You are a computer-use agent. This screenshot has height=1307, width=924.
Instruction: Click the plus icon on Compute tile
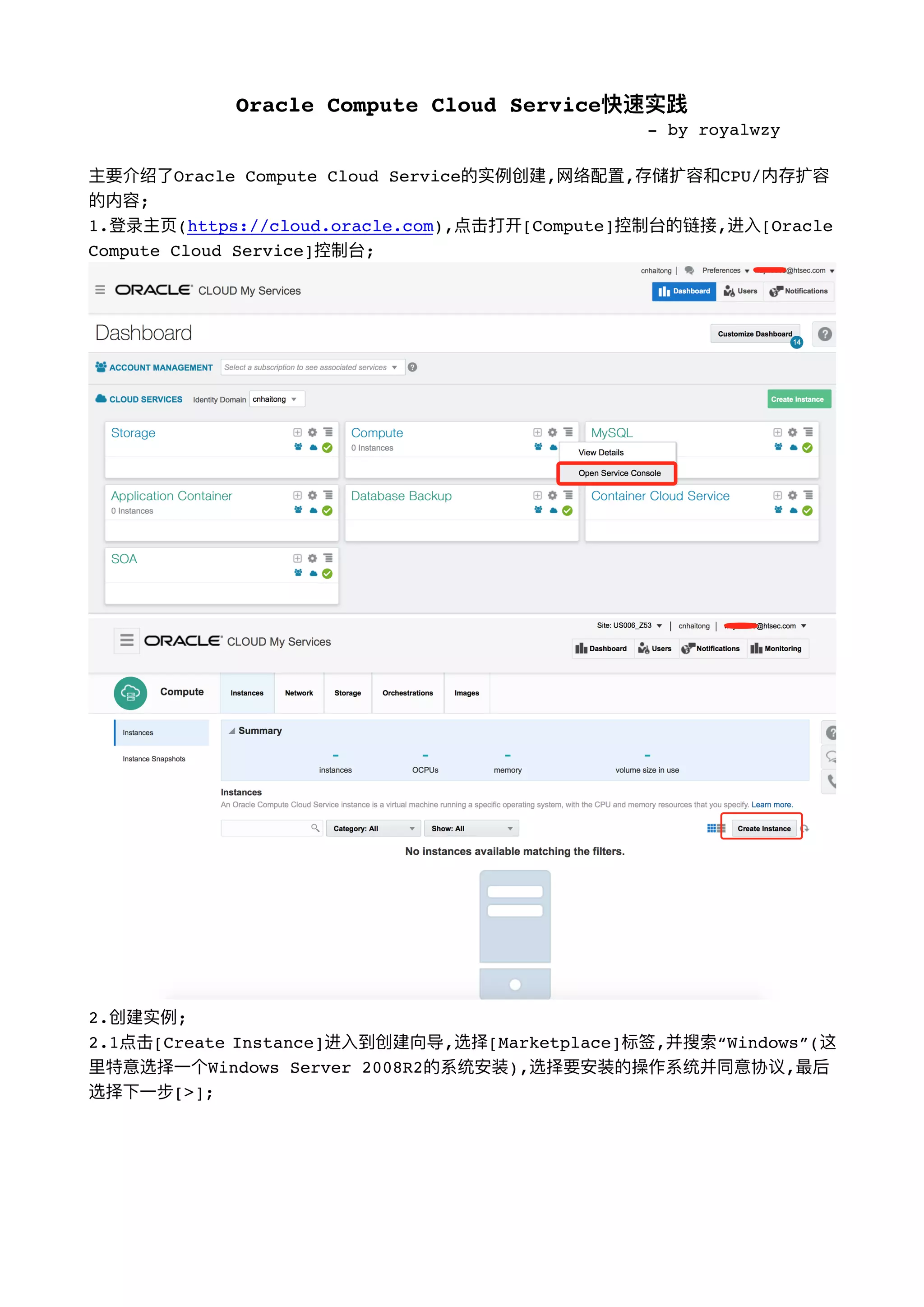[x=537, y=433]
